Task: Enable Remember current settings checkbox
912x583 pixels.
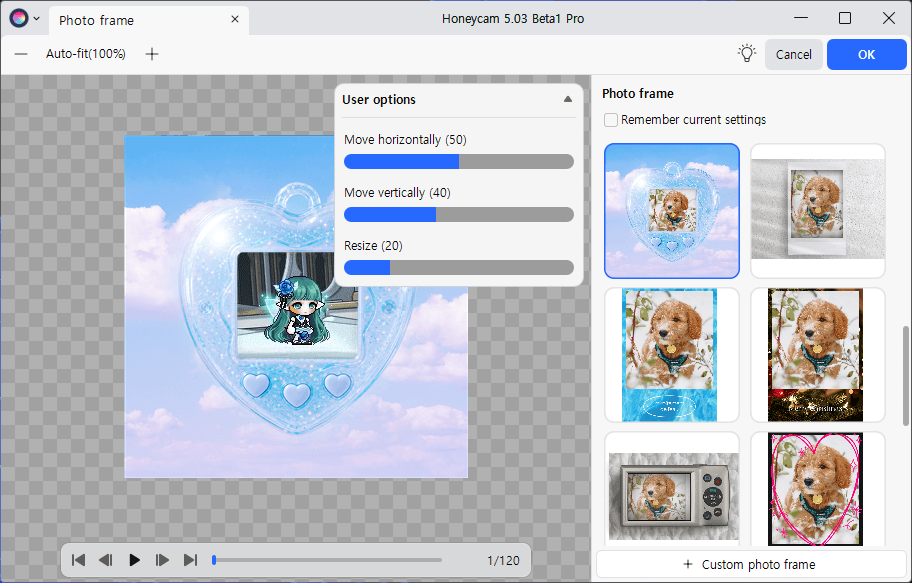Action: point(611,120)
